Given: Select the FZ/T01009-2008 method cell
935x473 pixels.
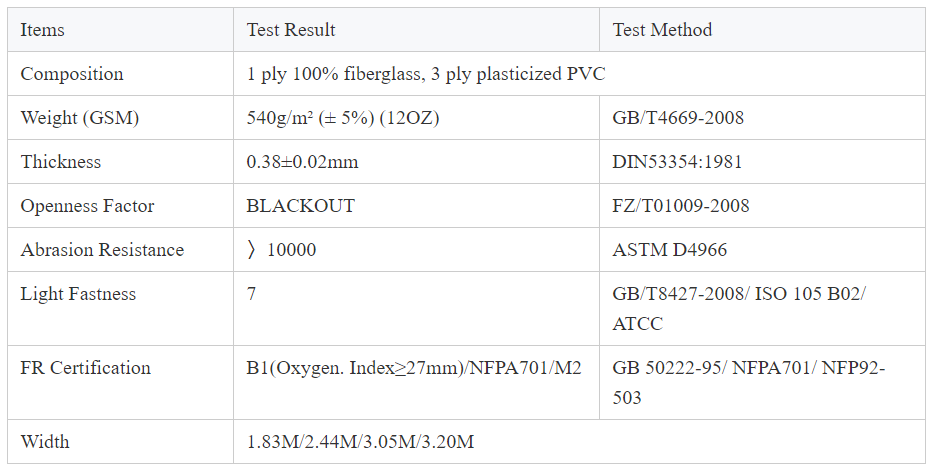Looking at the screenshot, I should point(681,206).
